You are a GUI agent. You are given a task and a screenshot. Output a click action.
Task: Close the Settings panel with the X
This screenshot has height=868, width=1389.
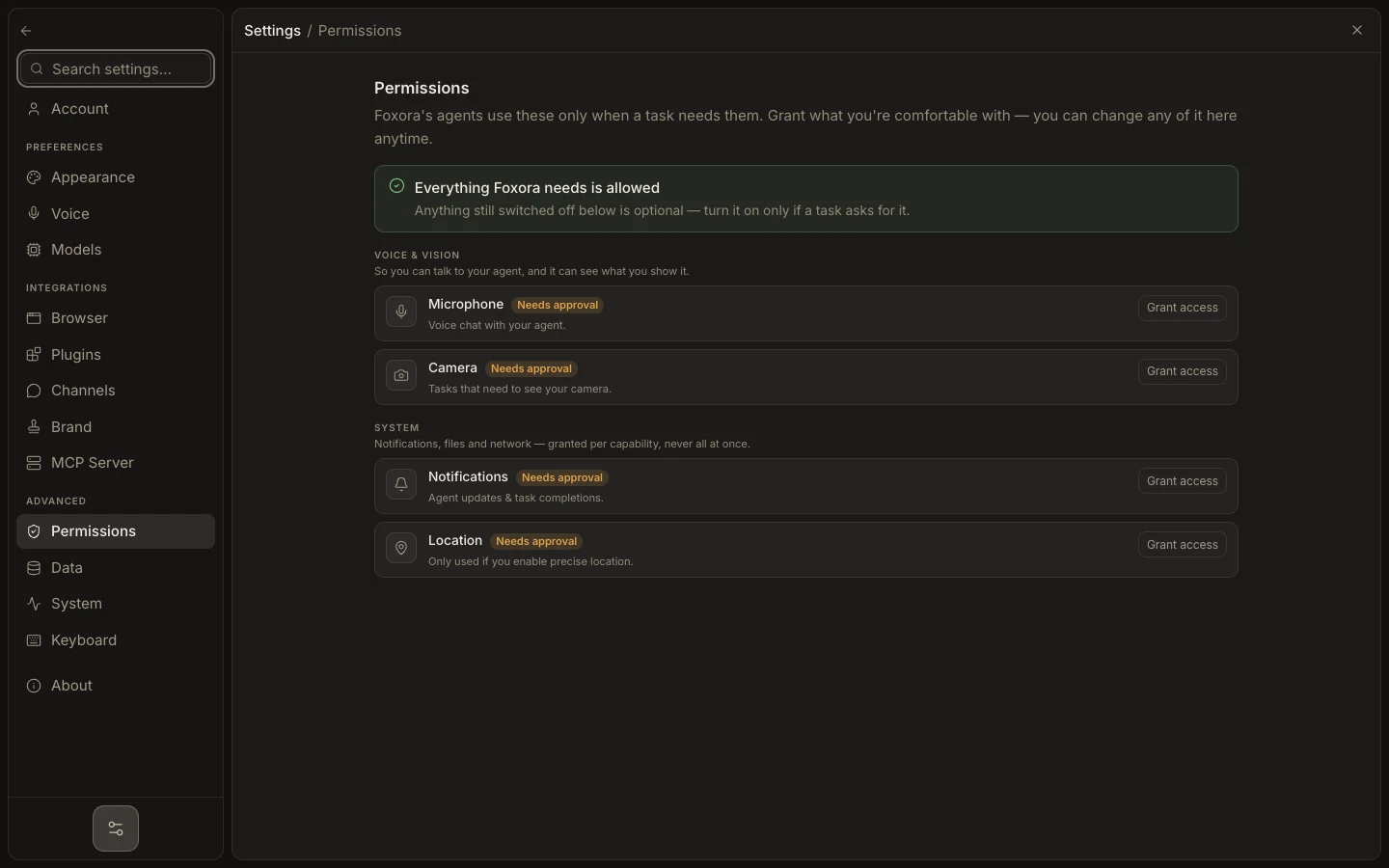click(1357, 31)
